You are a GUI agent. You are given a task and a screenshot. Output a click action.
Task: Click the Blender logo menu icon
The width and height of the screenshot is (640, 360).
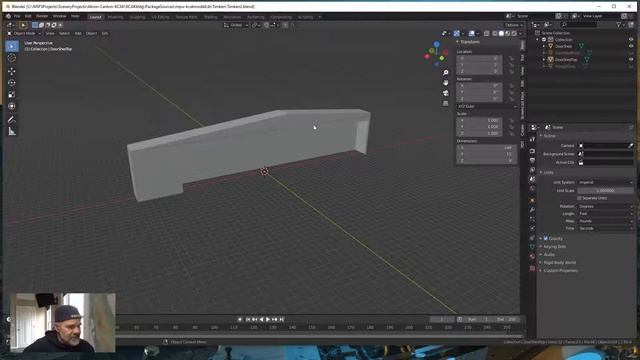tap(8, 16)
